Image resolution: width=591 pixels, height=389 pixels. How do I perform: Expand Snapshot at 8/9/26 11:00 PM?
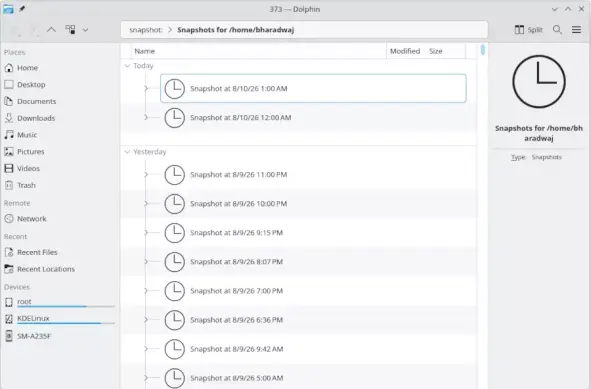tap(146, 175)
